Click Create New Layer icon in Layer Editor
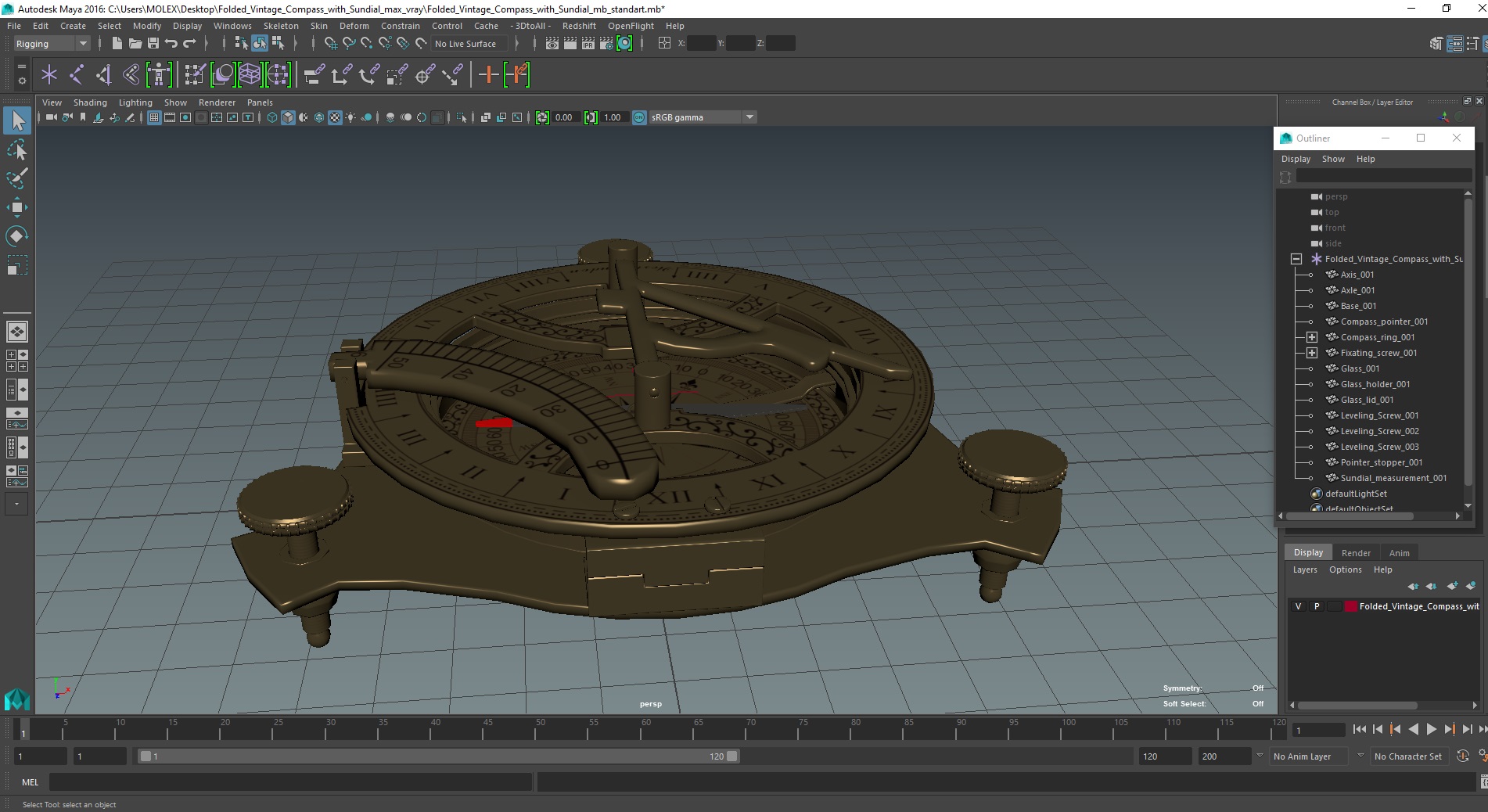Image resolution: width=1488 pixels, height=812 pixels. tap(1452, 586)
